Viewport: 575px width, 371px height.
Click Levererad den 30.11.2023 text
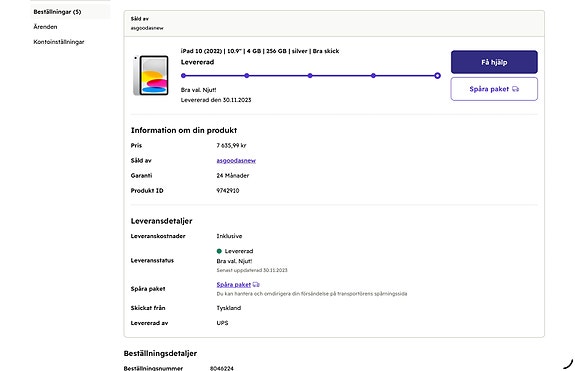coord(216,100)
